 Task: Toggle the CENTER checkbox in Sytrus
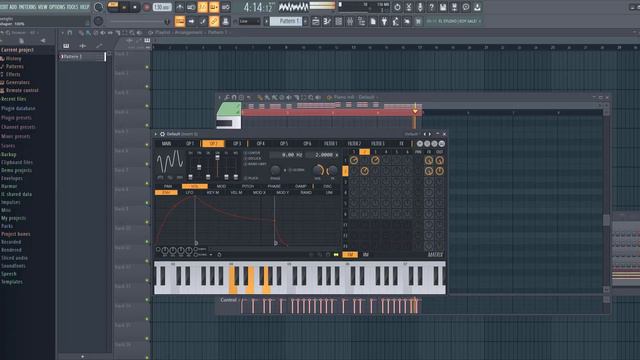click(x=245, y=153)
